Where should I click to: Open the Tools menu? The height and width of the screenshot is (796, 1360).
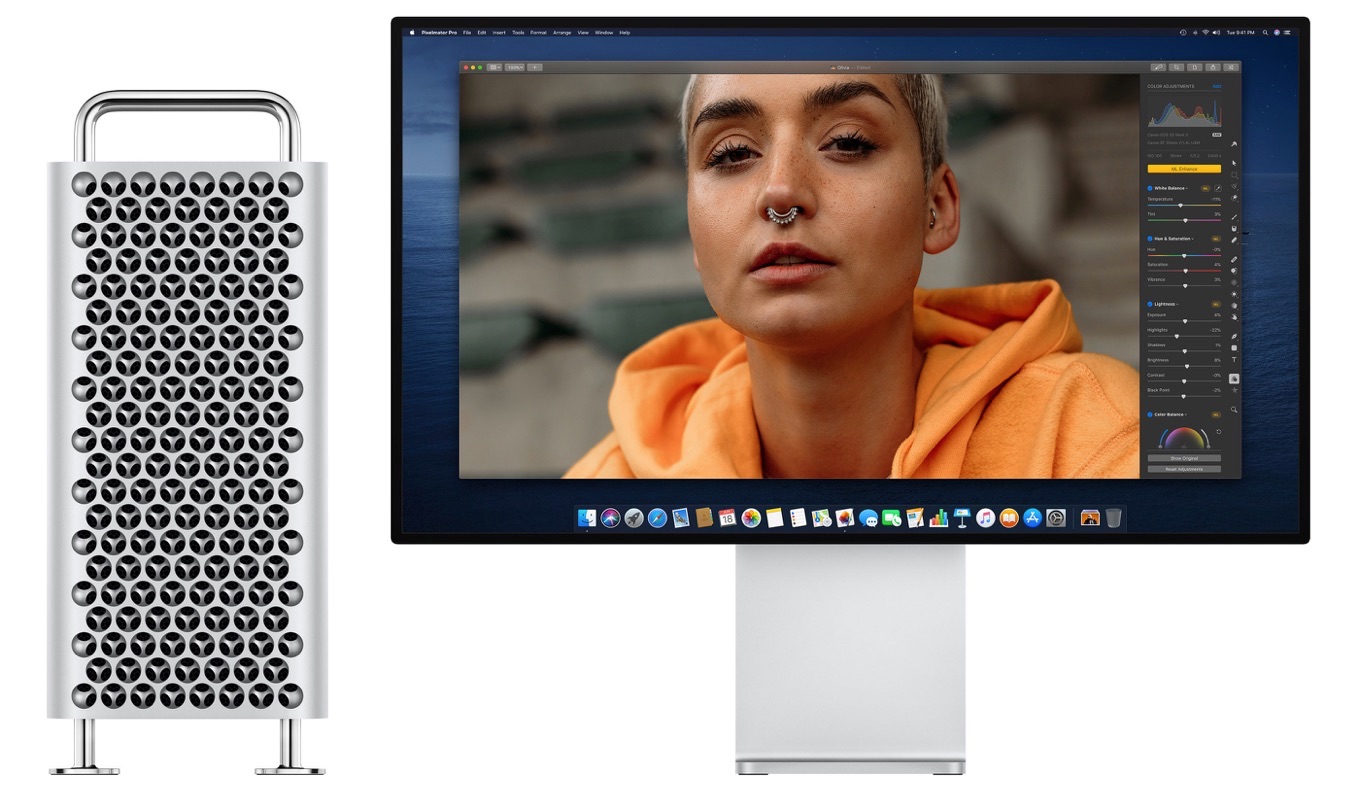click(x=518, y=33)
